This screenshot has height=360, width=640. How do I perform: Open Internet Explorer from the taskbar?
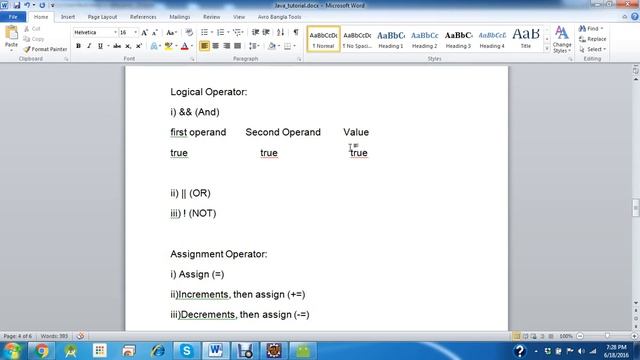158,351
